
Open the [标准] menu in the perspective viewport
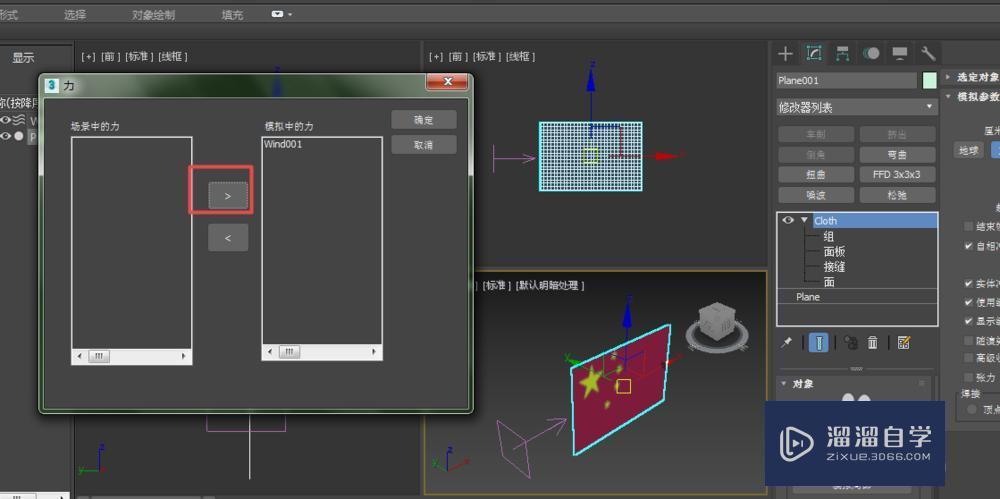click(x=497, y=285)
